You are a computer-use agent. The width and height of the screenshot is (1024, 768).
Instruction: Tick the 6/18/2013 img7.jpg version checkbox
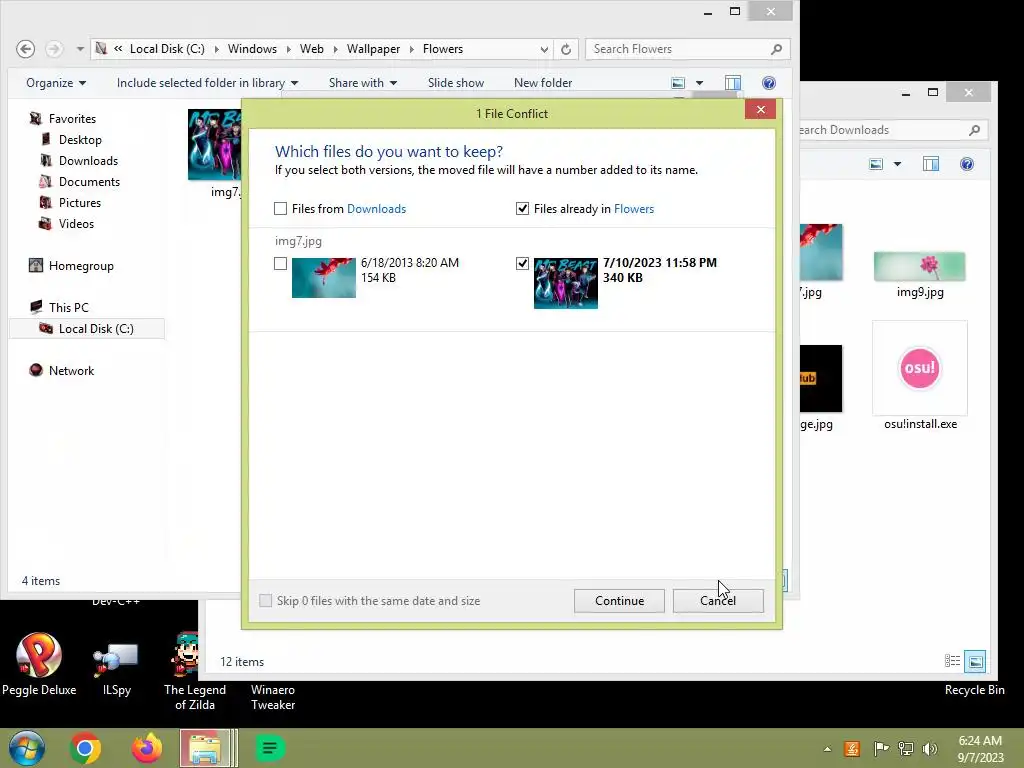280,263
